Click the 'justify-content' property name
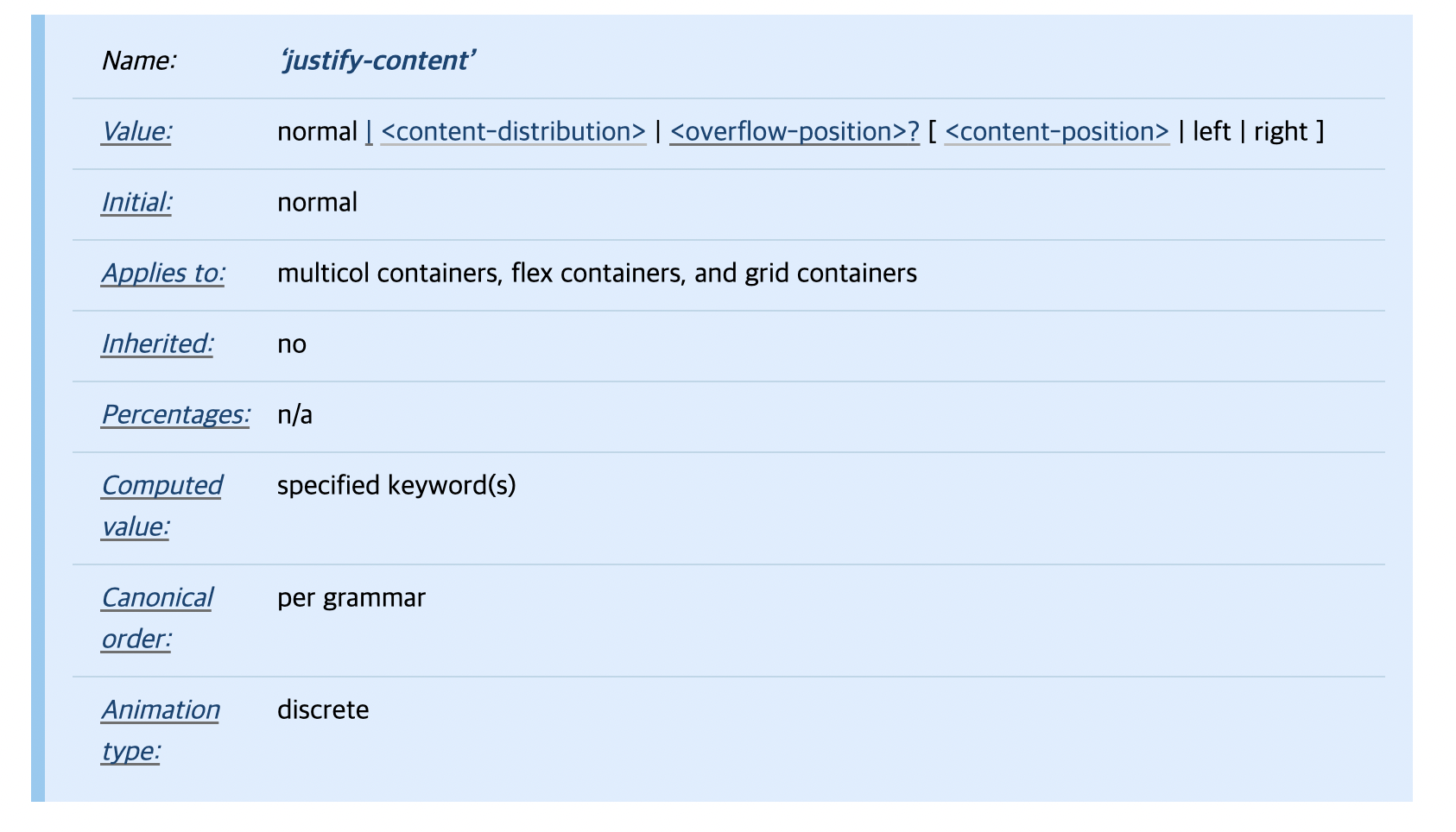This screenshot has width=1456, height=832. click(377, 60)
